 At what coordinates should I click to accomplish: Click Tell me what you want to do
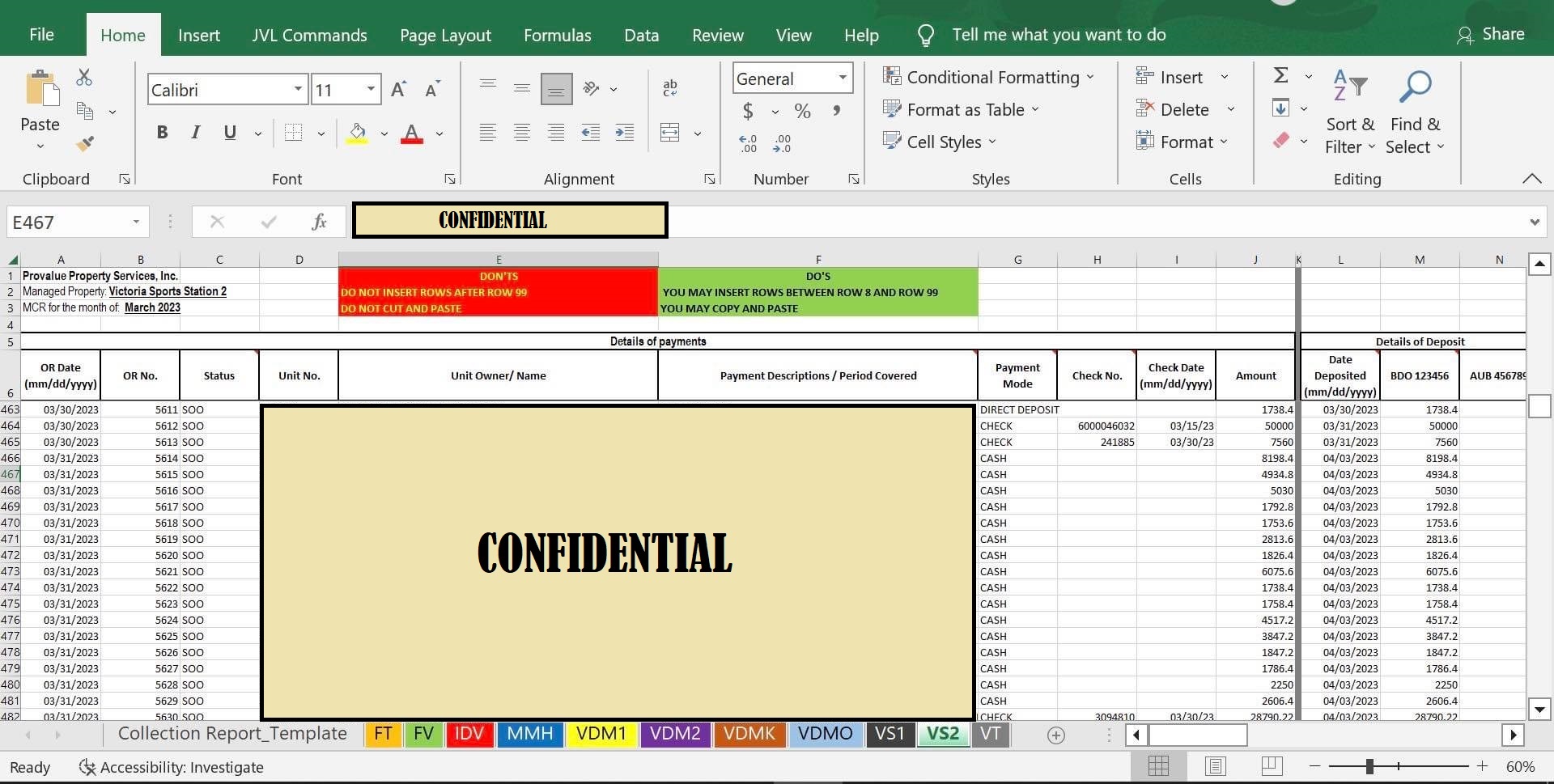tap(1059, 34)
